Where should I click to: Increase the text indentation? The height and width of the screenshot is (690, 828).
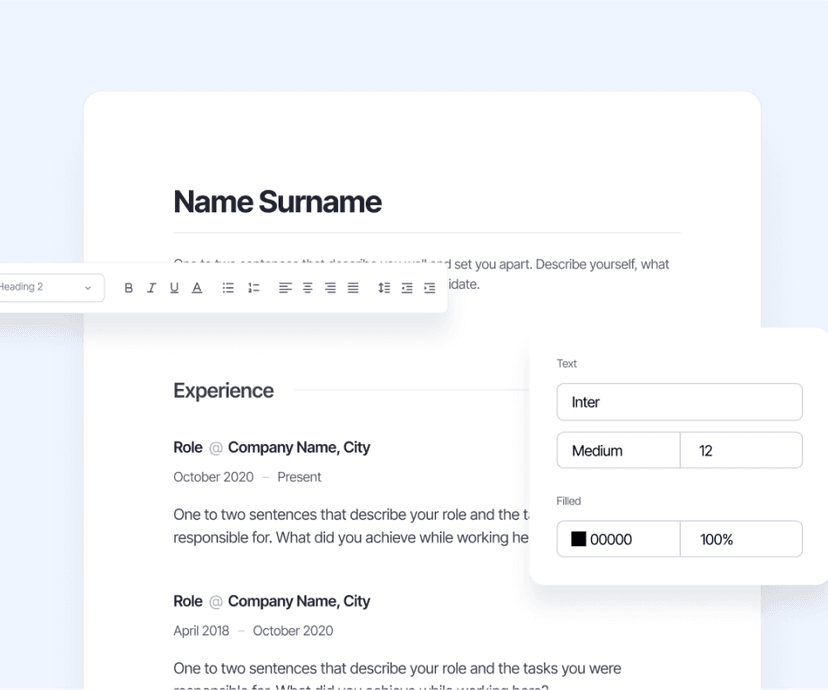pos(429,287)
